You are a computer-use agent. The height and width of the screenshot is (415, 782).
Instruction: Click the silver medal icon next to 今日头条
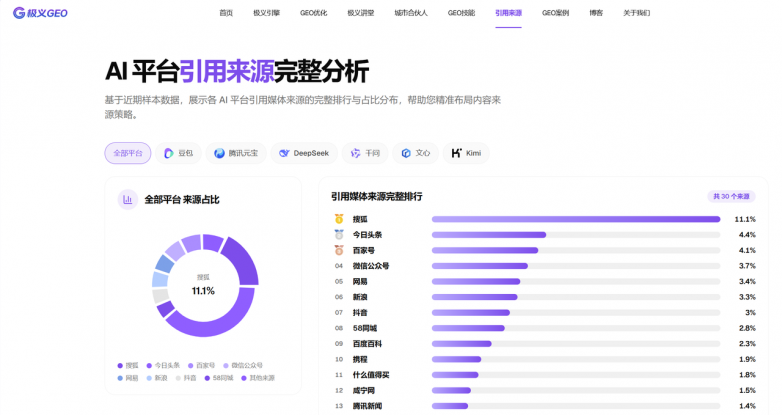pyautogui.click(x=339, y=234)
